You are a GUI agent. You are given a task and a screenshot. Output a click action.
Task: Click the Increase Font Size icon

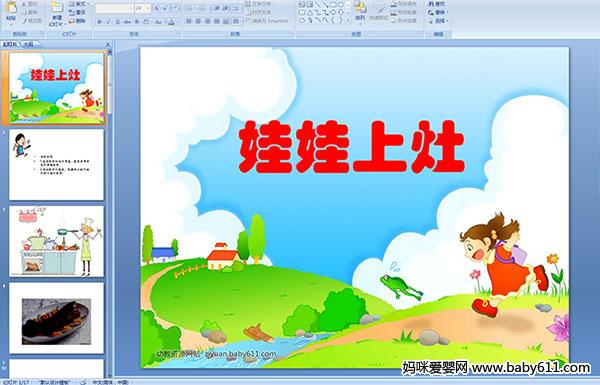156,8
